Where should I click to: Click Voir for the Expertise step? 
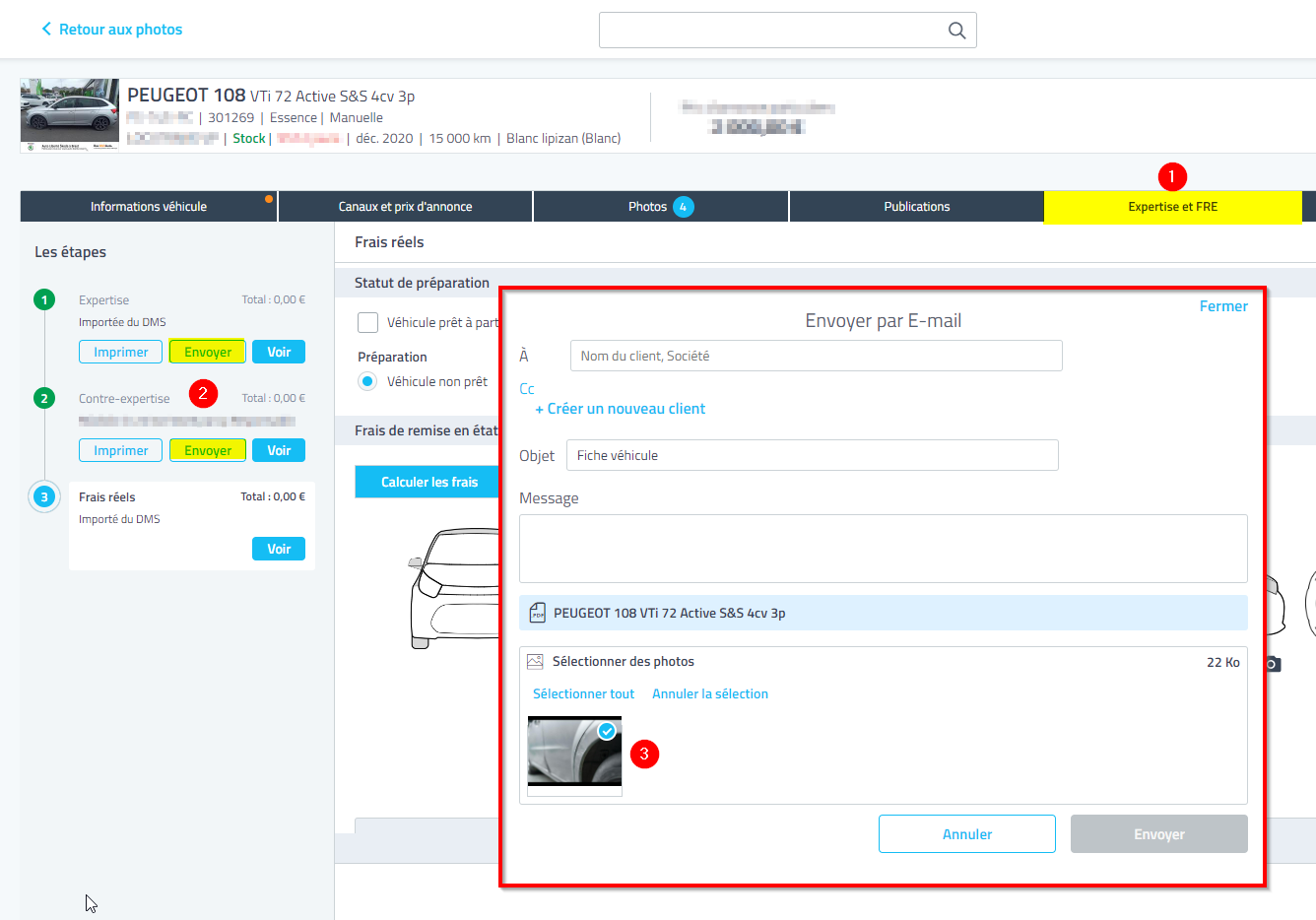pos(279,352)
